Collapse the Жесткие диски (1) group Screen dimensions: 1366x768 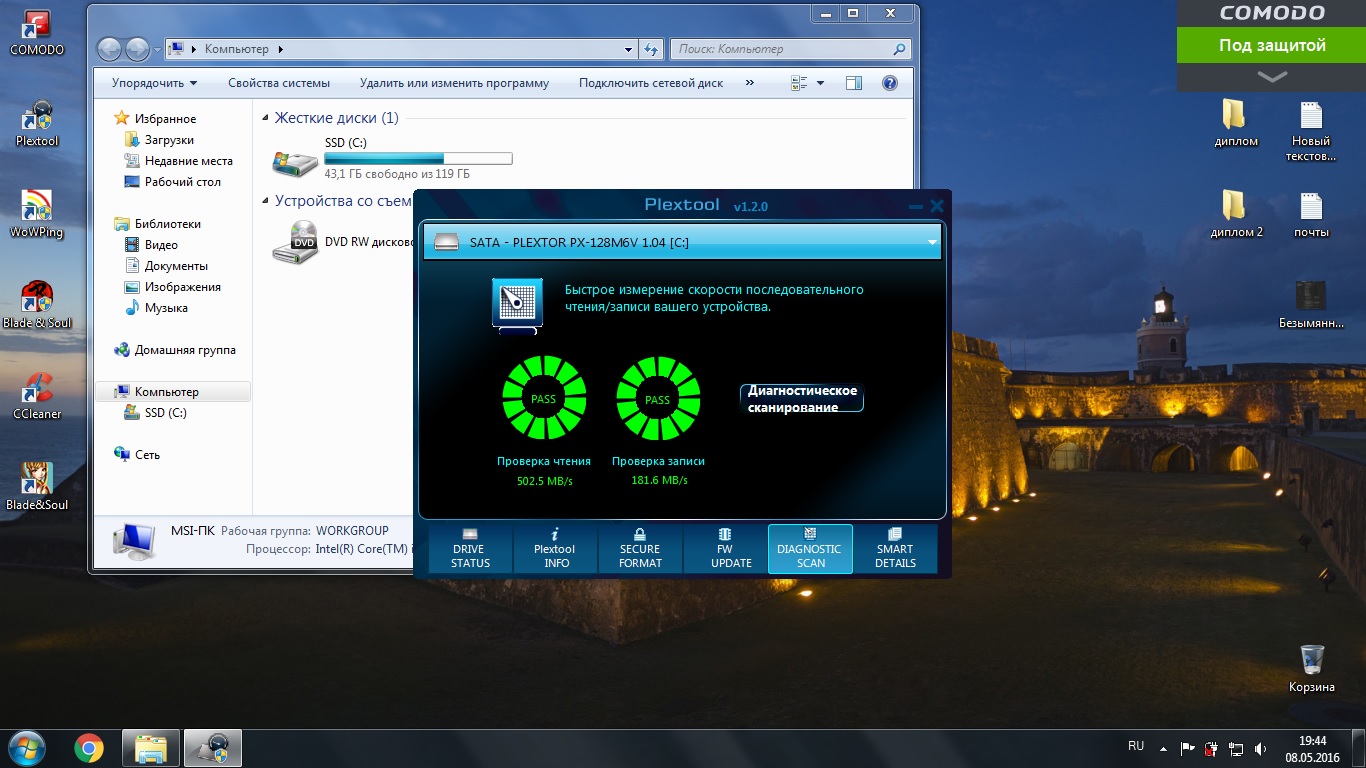coord(265,118)
